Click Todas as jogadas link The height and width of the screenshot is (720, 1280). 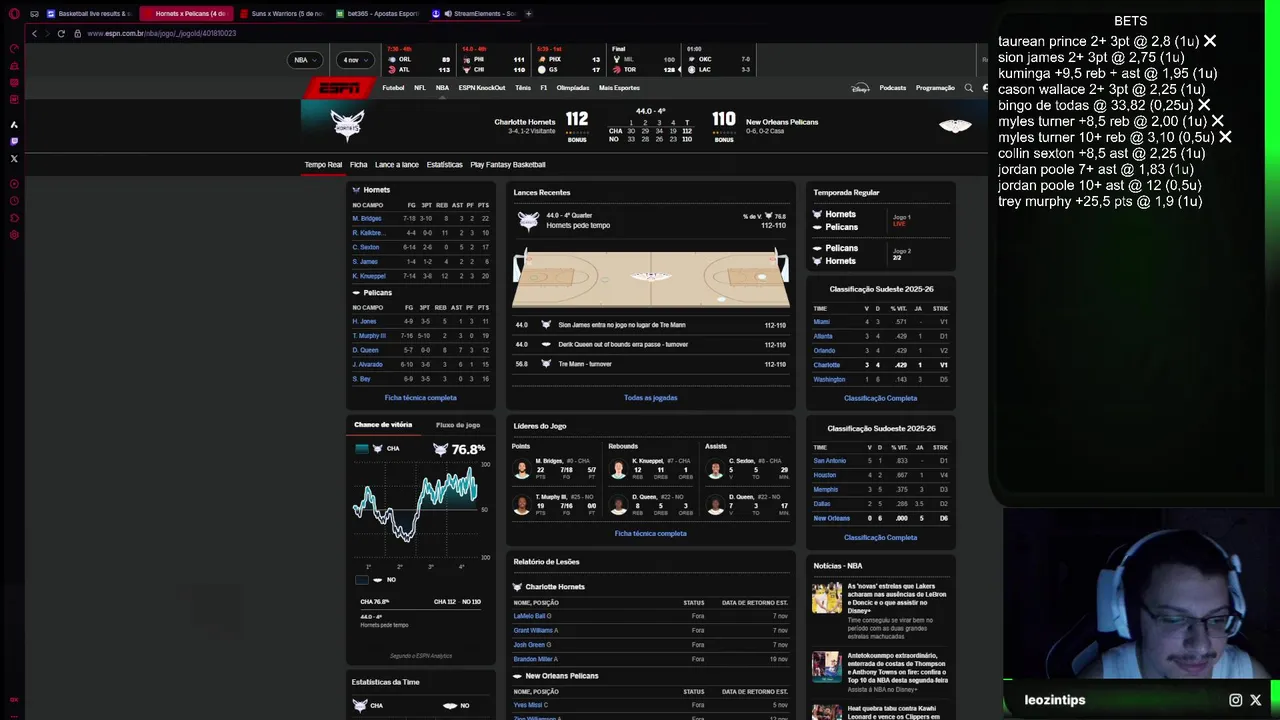tap(651, 398)
